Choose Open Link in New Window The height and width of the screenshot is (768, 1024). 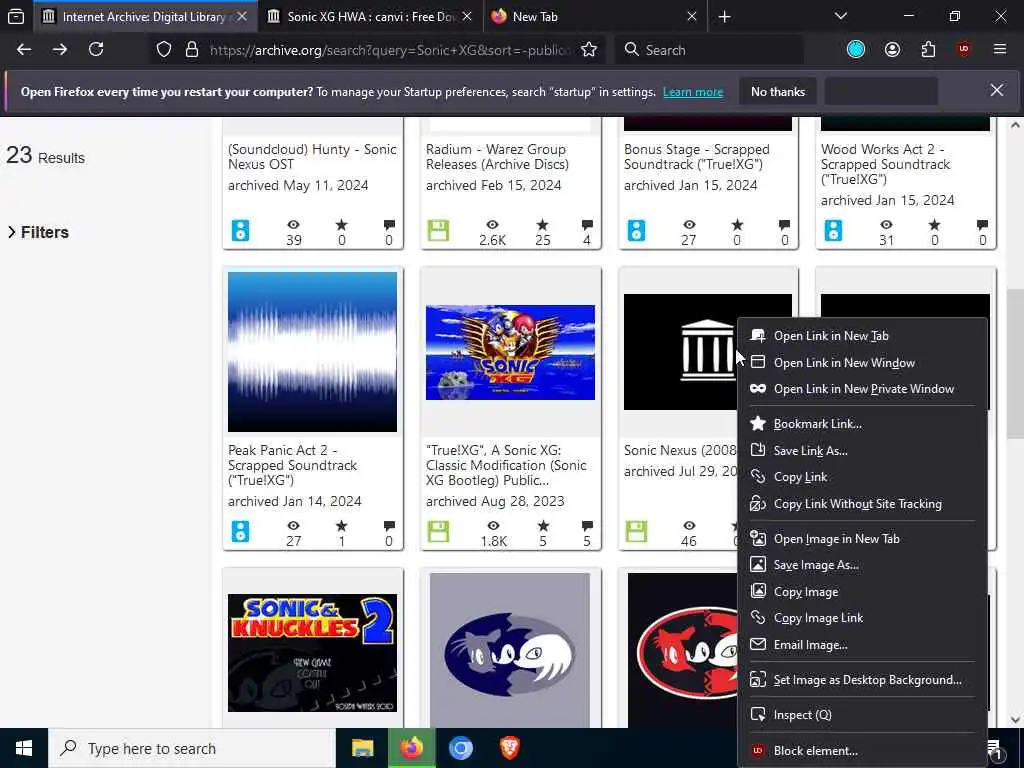point(862,362)
